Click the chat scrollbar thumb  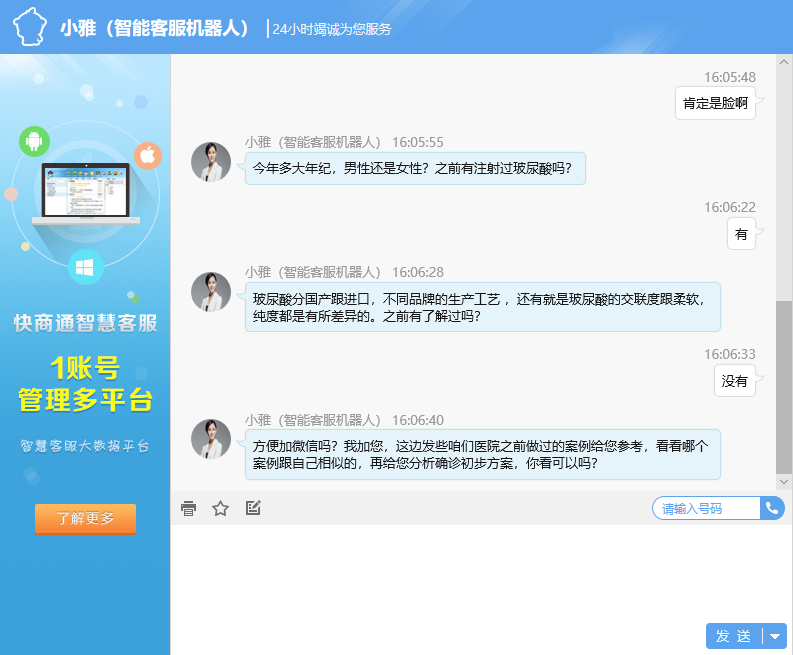coord(784,385)
